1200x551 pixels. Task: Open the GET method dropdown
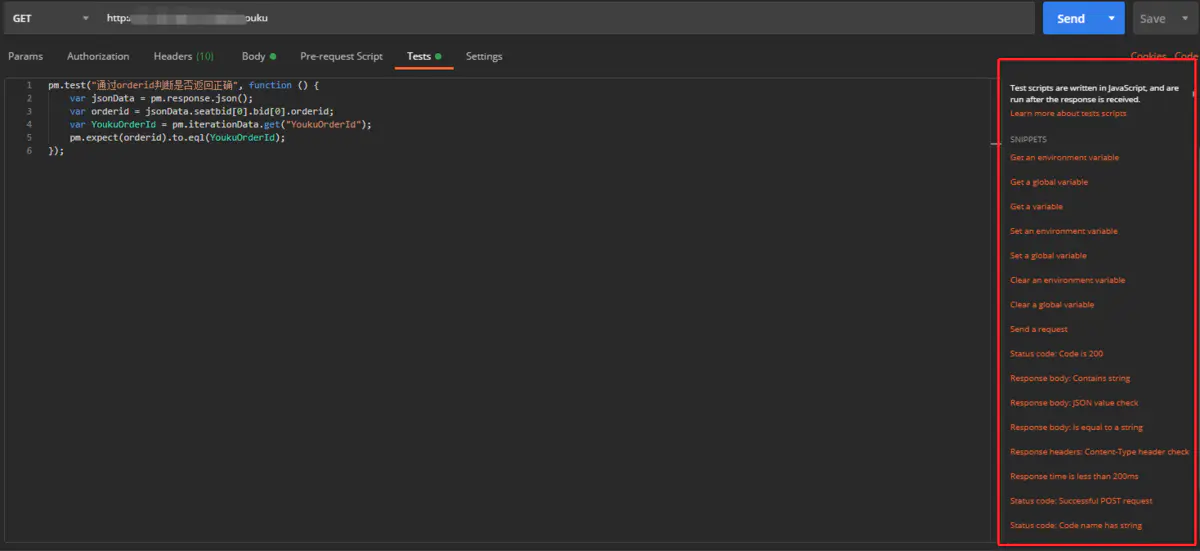click(49, 18)
